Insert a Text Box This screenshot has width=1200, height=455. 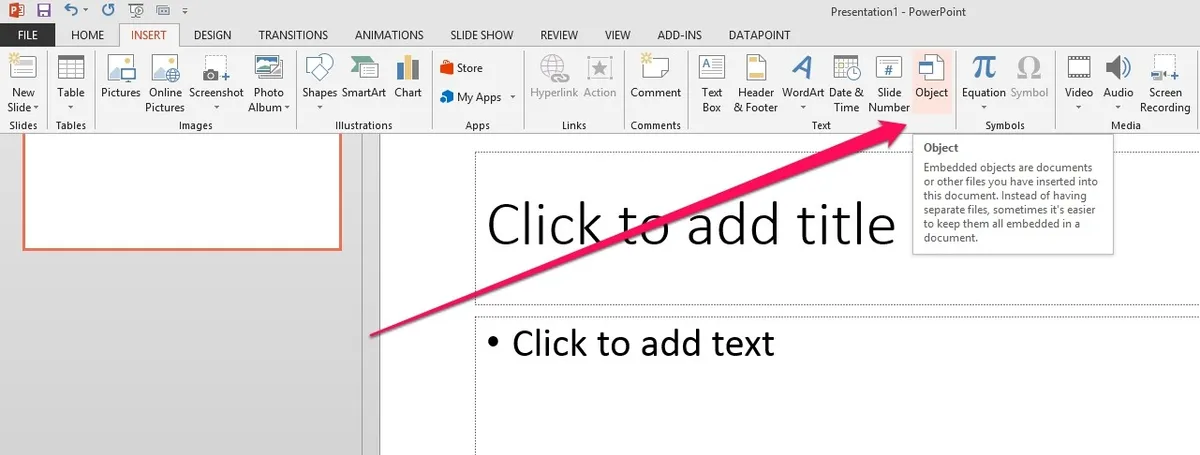[712, 83]
